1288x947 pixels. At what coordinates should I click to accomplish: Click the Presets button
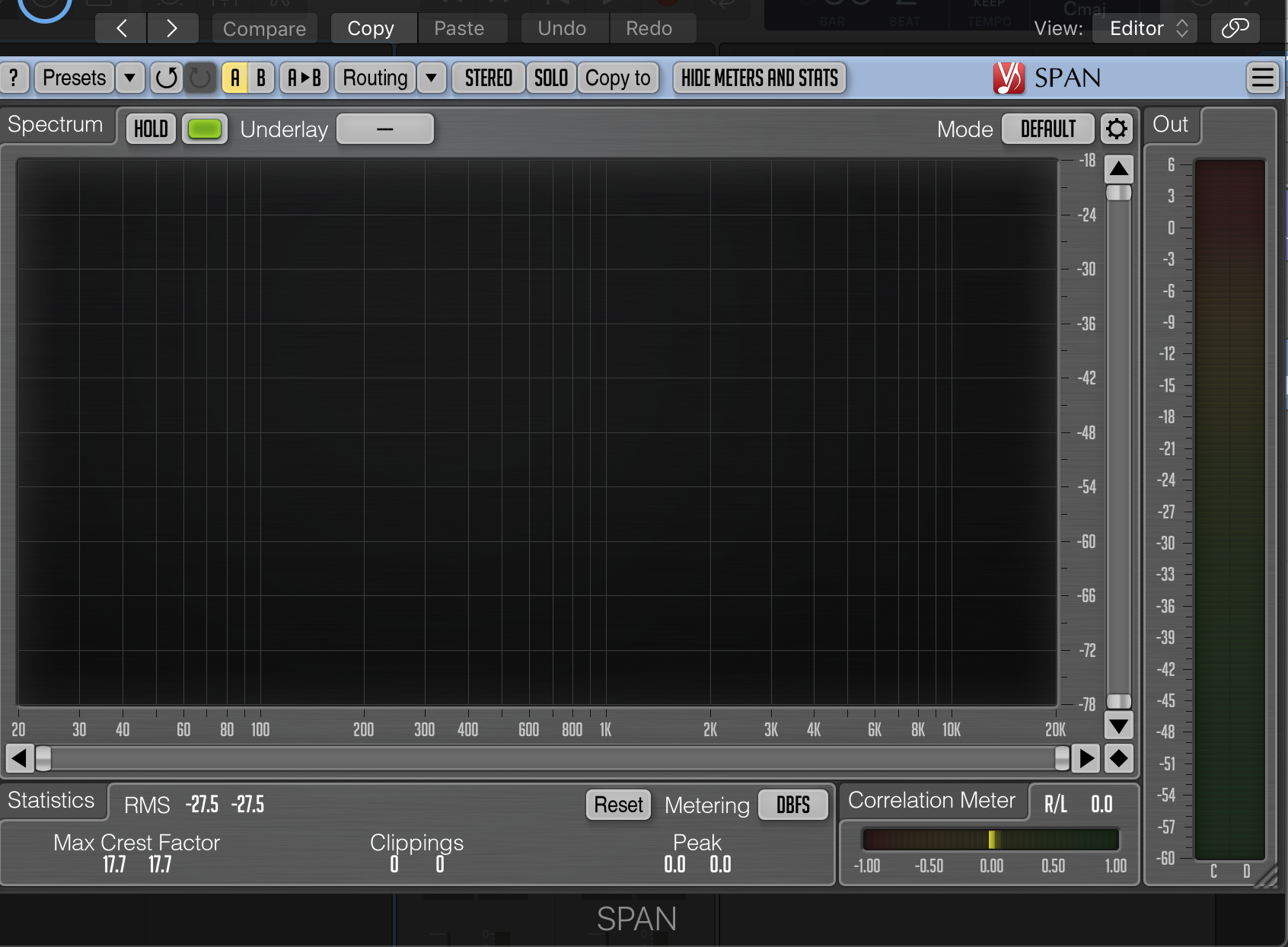coord(75,78)
